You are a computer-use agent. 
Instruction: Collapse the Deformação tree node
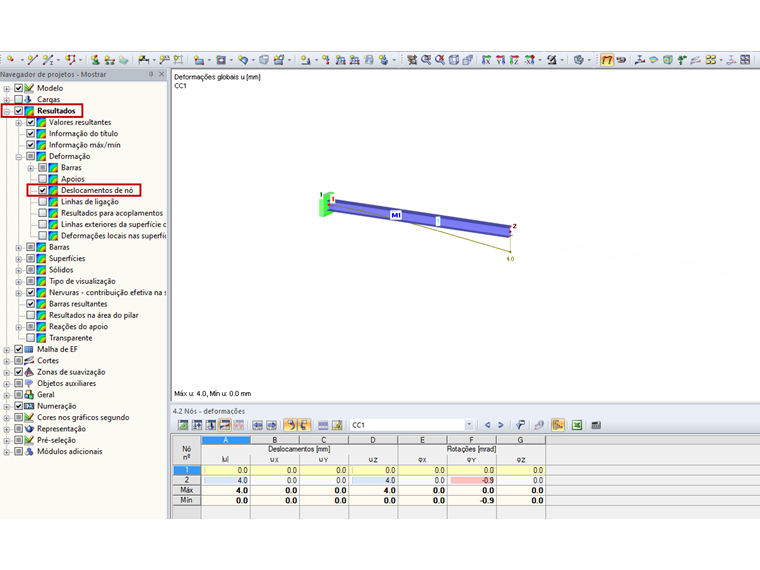click(x=19, y=157)
